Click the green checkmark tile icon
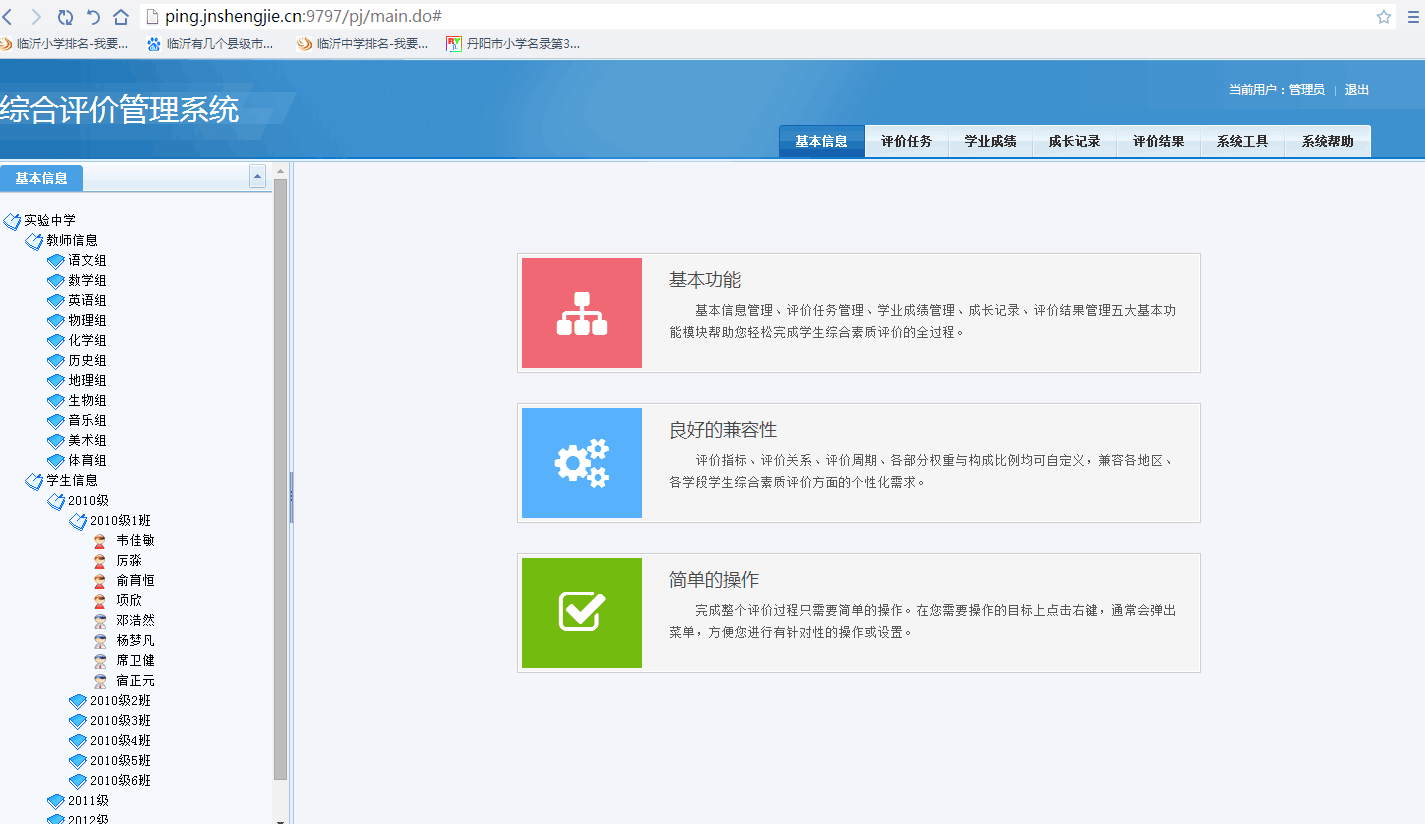1425x824 pixels. 582,613
